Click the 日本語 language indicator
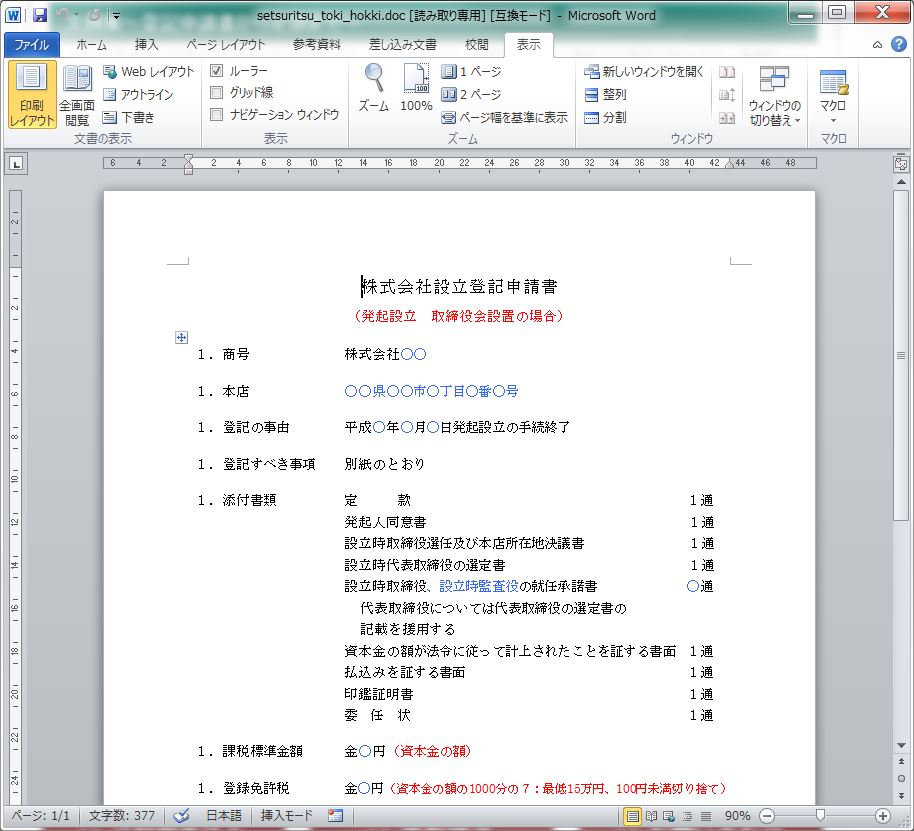 (224, 816)
